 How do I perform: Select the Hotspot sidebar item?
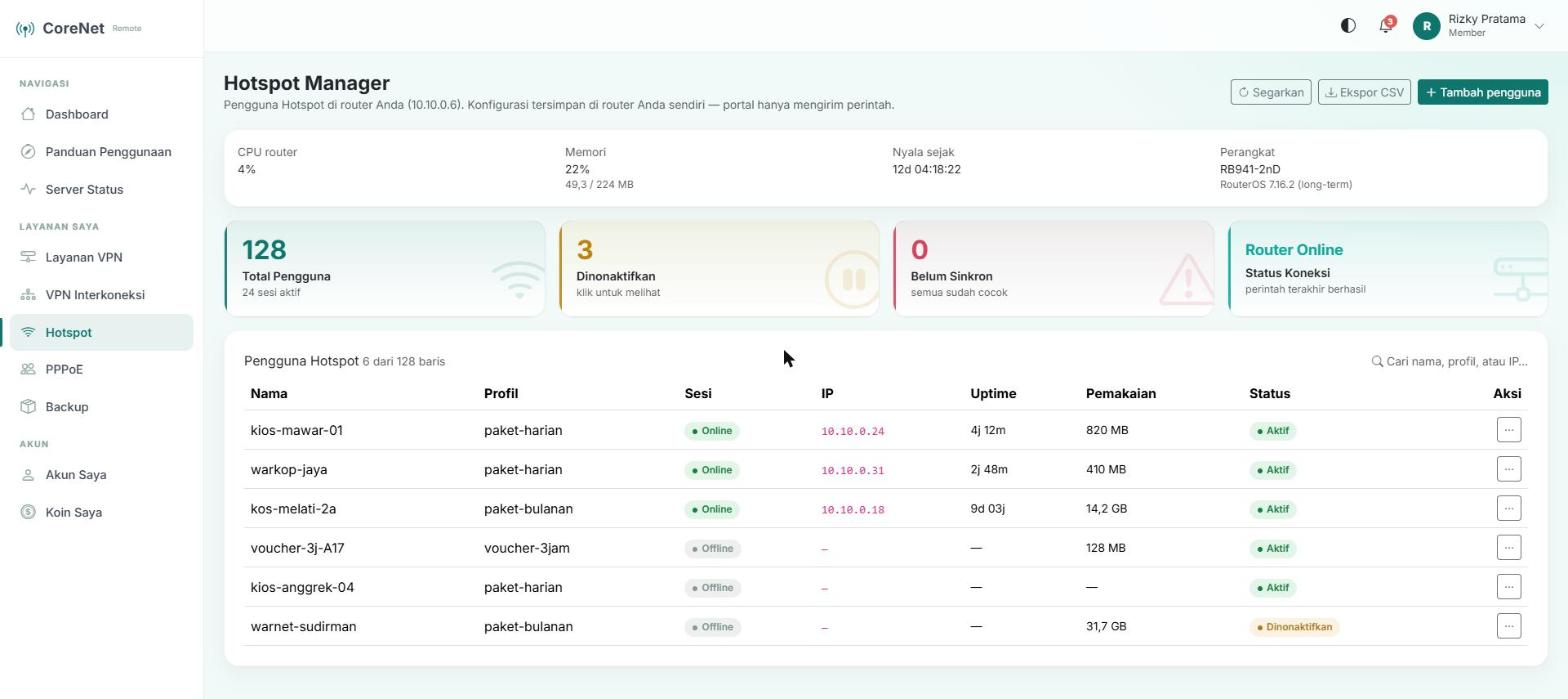point(101,332)
